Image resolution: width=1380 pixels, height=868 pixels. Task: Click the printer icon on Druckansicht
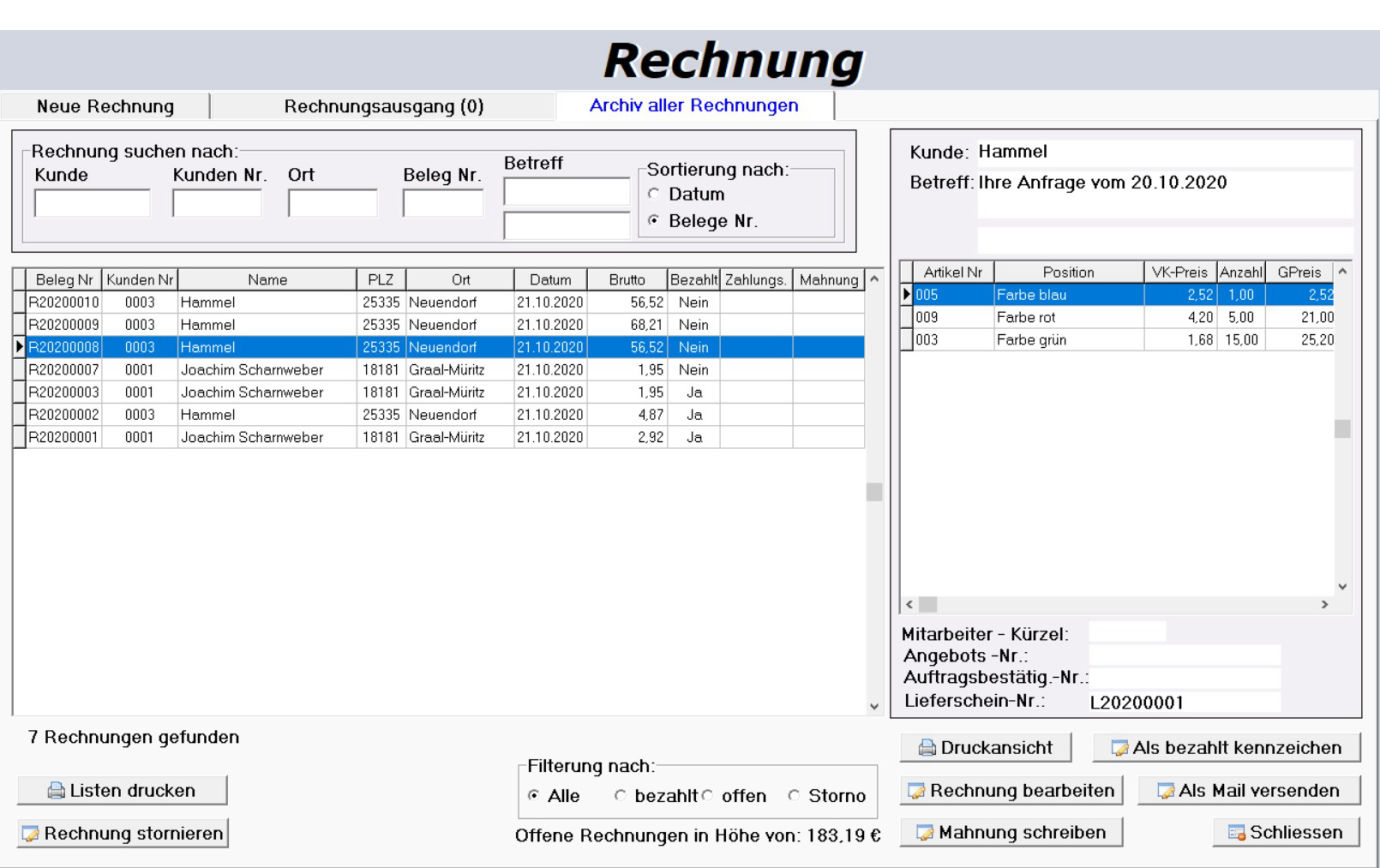(927, 748)
